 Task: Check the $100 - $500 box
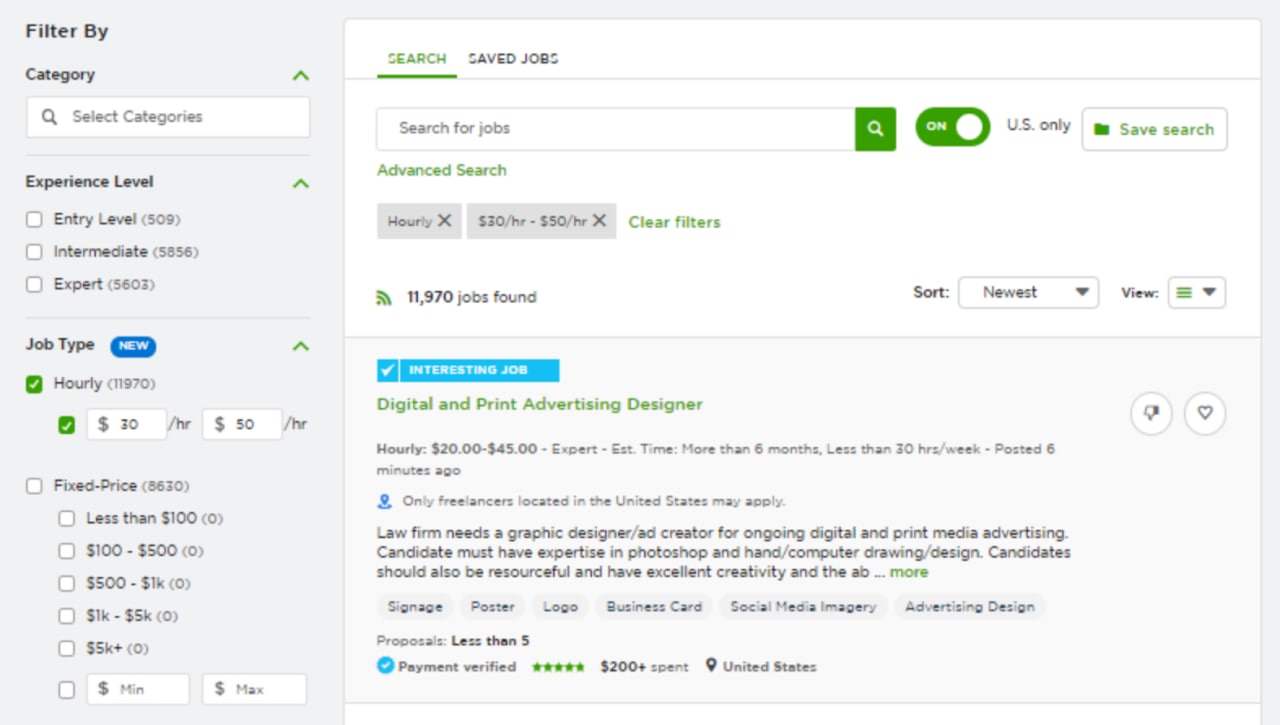[x=67, y=551]
